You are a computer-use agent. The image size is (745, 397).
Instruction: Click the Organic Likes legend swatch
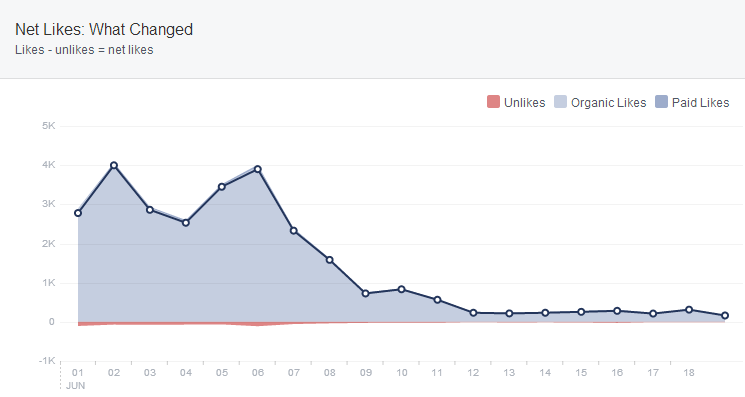pos(560,102)
